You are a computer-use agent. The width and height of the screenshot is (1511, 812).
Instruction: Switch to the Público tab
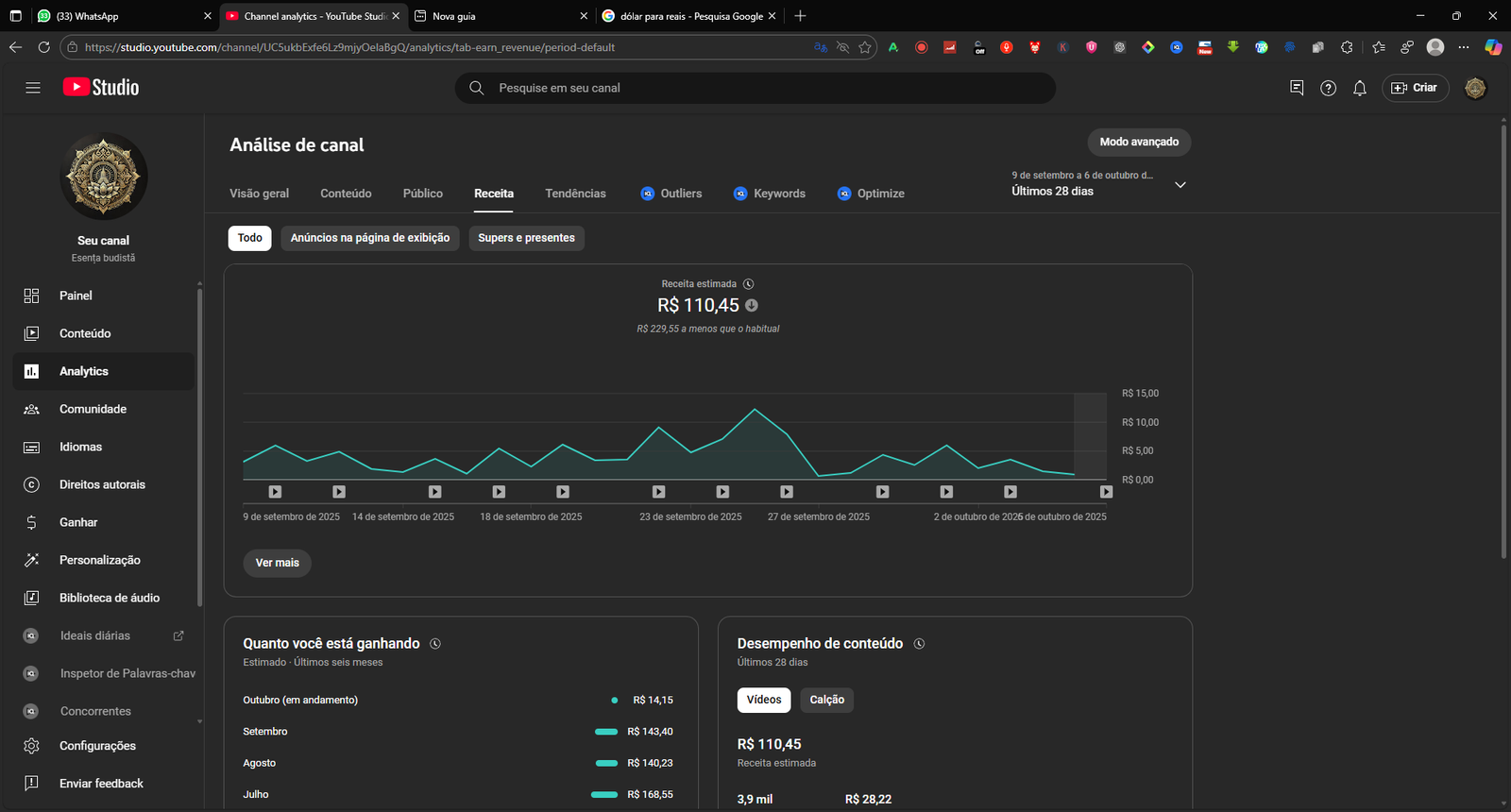(x=422, y=194)
